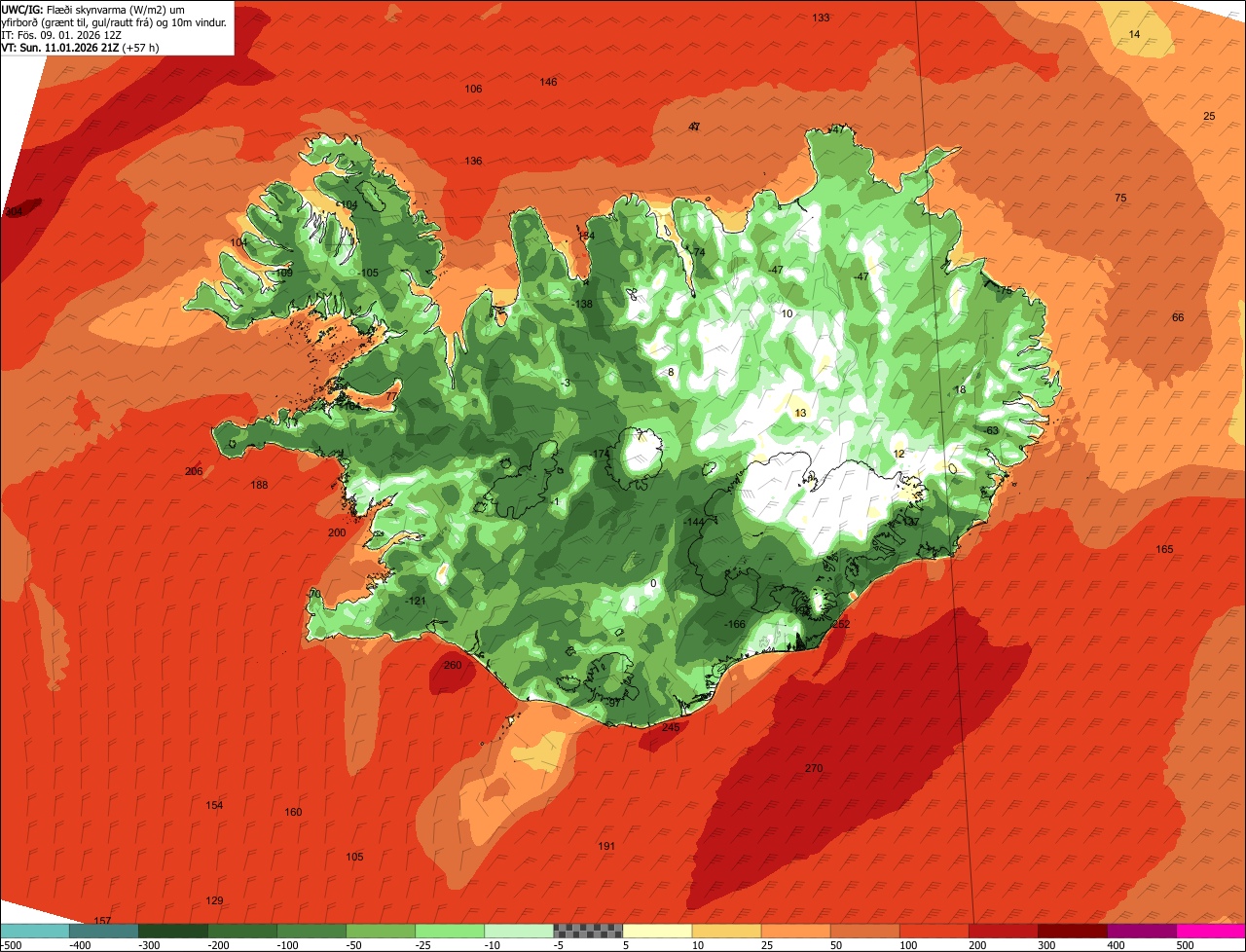The image size is (1246, 952).
Task: Select the value 106 north of Iceland
Action: [x=473, y=89]
